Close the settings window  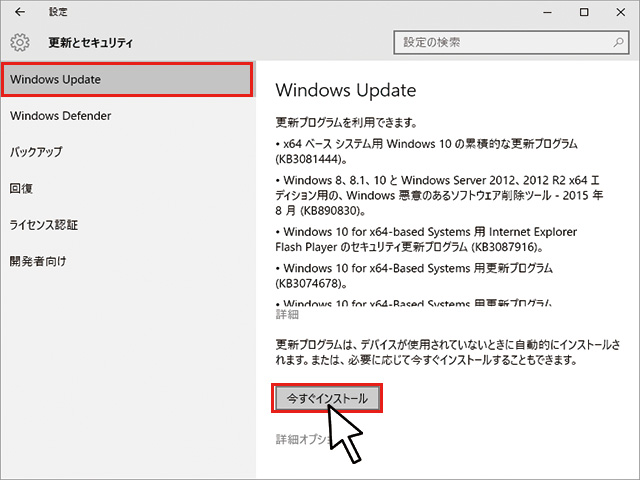tap(620, 12)
